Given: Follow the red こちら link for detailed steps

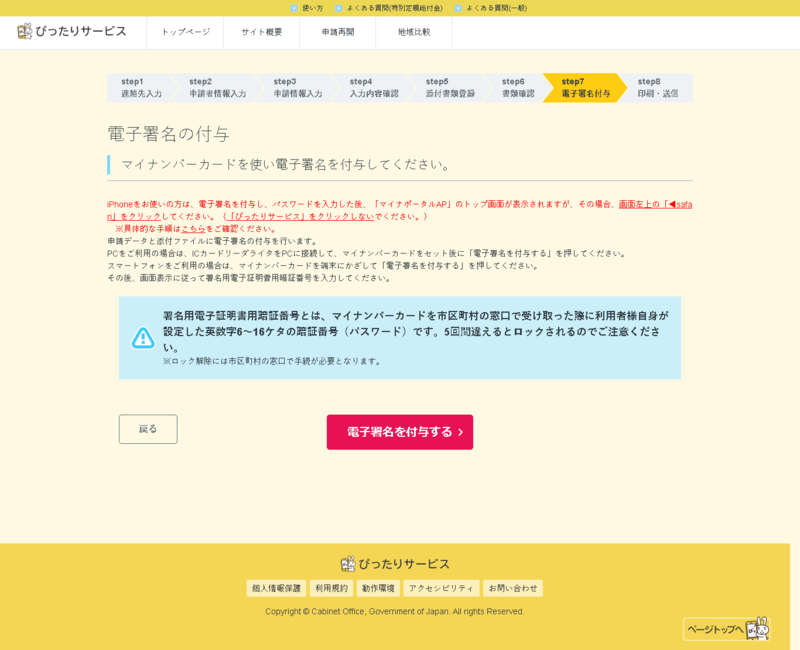Looking at the screenshot, I should 193,229.
